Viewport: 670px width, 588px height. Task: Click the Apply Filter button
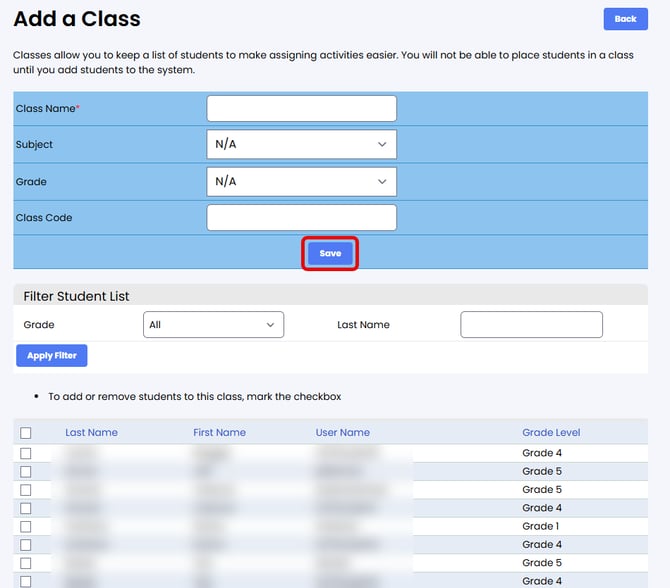point(52,356)
